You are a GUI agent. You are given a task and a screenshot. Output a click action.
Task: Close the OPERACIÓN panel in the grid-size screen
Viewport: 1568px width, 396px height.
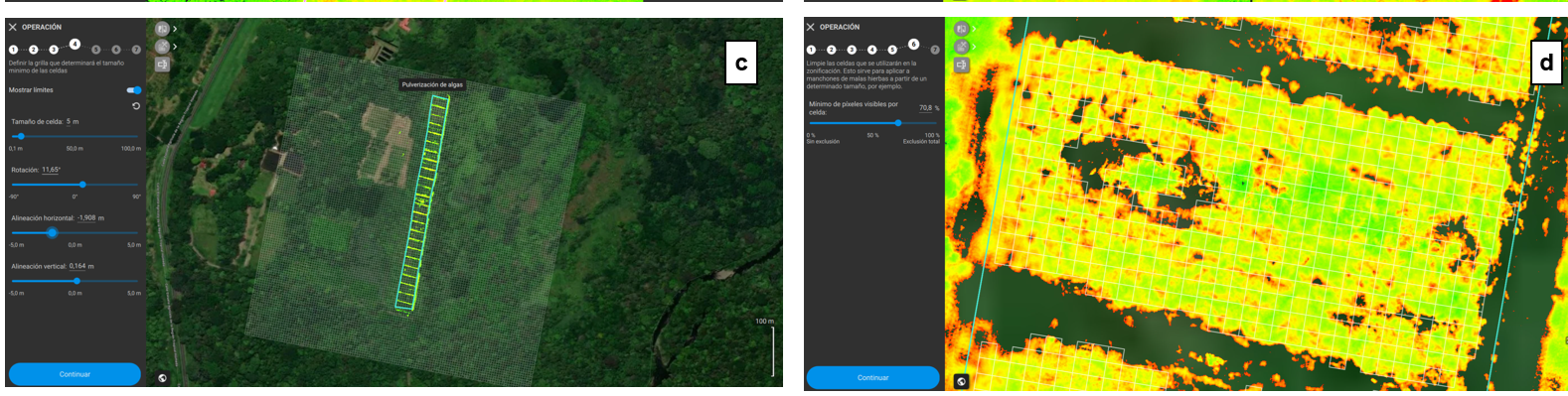point(13,28)
